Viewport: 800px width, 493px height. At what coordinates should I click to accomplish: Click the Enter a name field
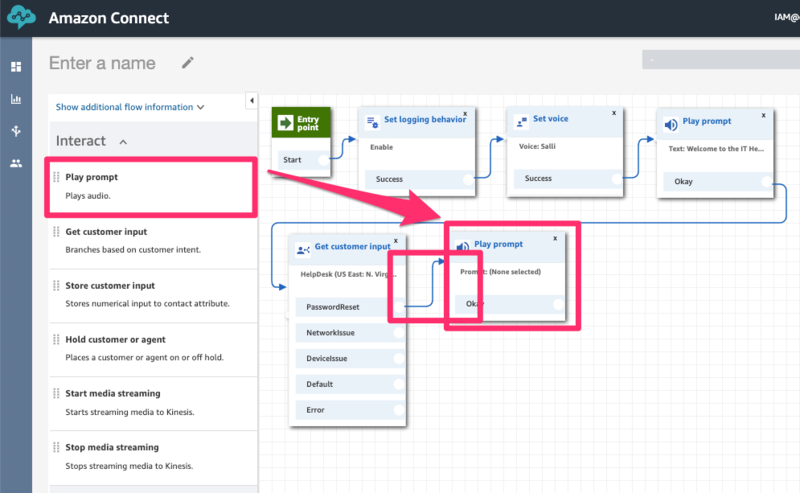tap(102, 63)
